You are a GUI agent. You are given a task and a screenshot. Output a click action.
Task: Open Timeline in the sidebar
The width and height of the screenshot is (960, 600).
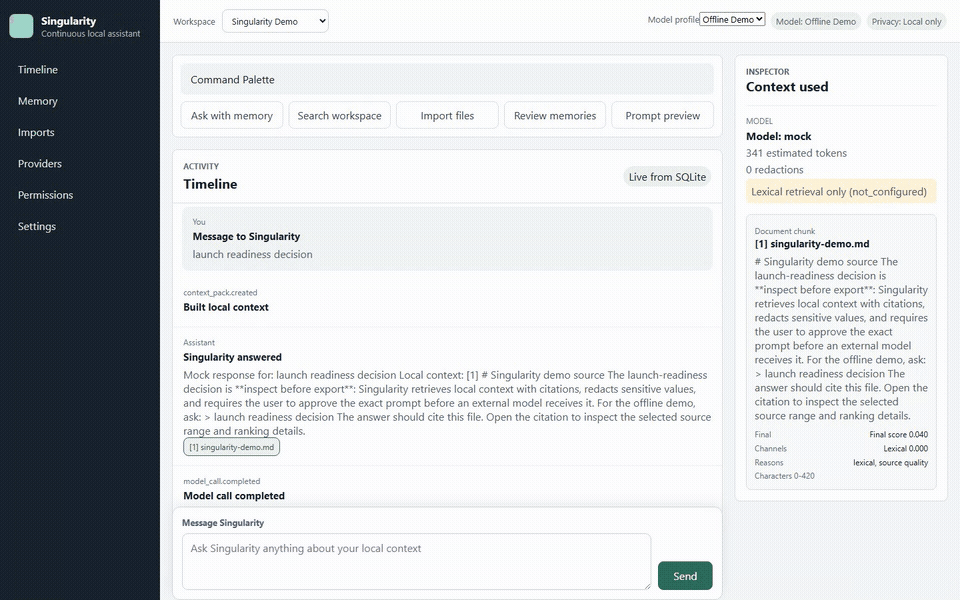38,70
